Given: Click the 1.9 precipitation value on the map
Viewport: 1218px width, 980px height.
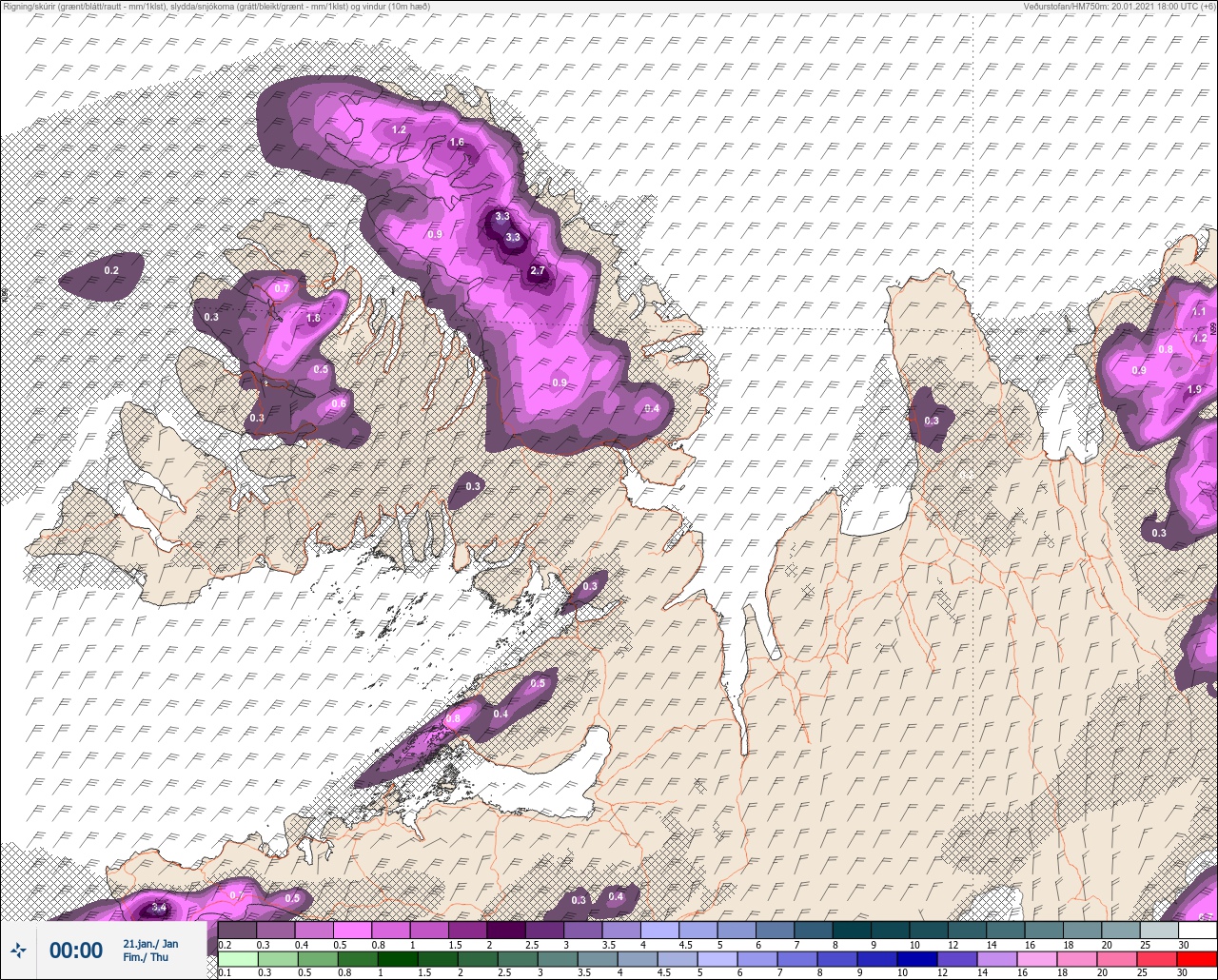Looking at the screenshot, I should pos(1195,389).
